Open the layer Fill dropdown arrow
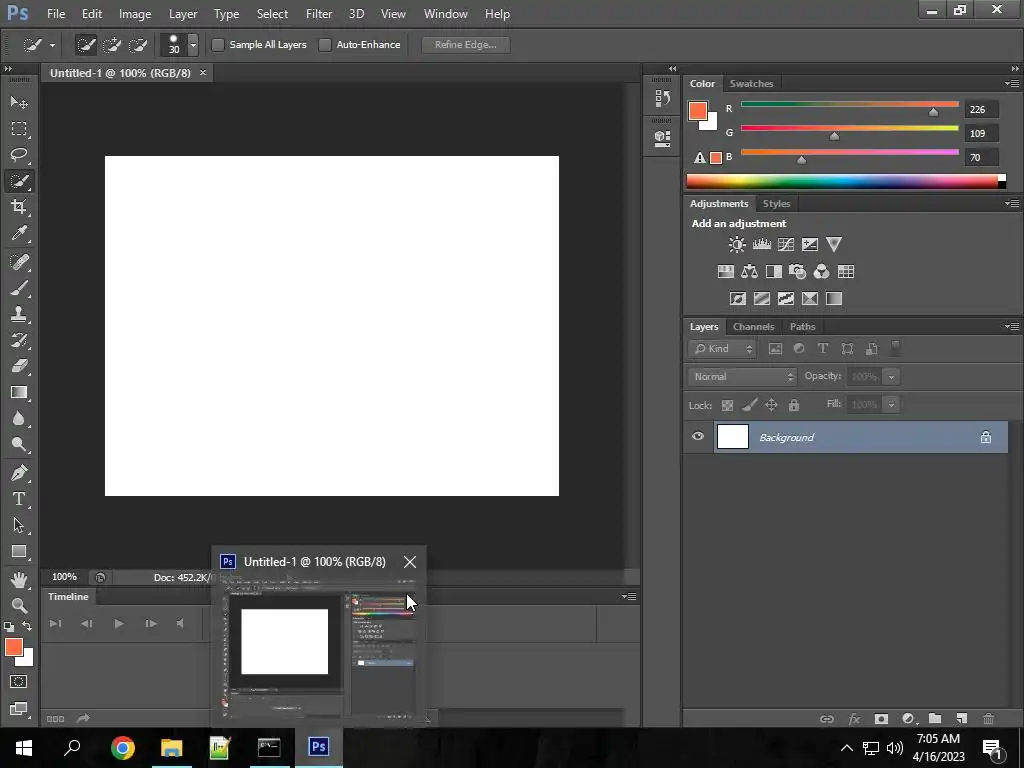The height and width of the screenshot is (768, 1024). [x=891, y=404]
